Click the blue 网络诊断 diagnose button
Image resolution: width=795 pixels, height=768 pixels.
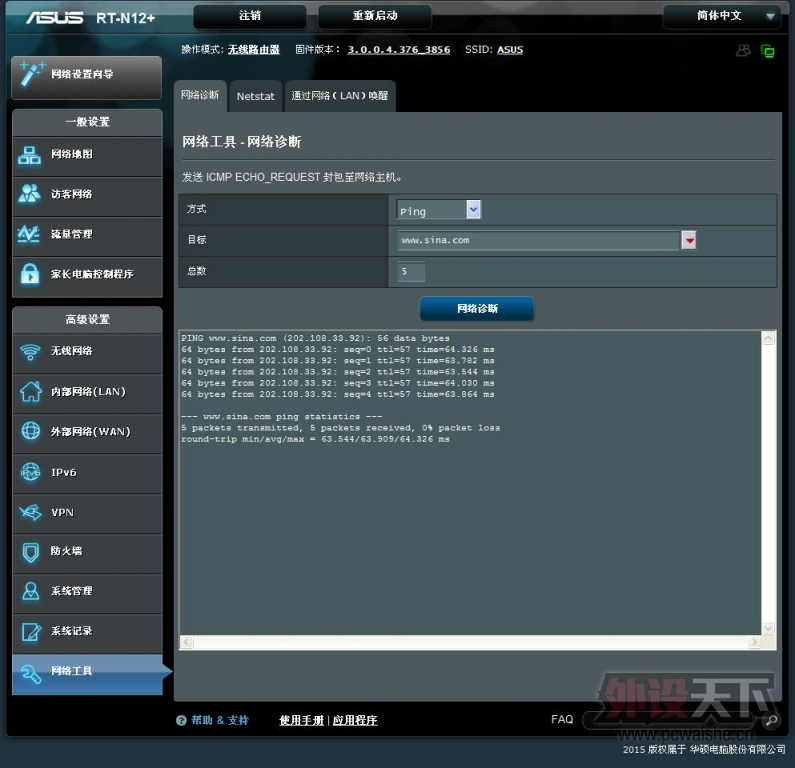[x=477, y=309]
